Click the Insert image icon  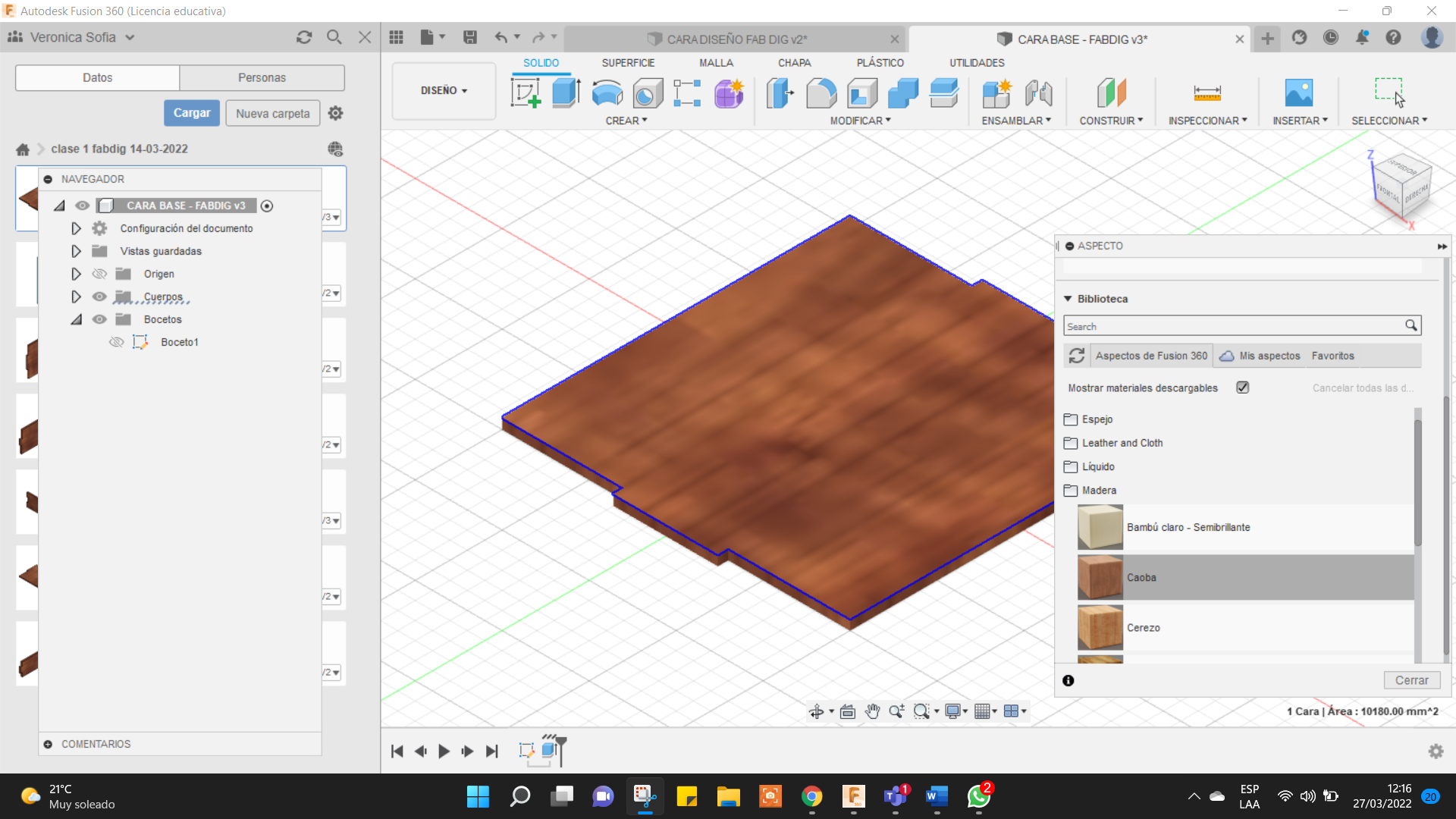1298,93
